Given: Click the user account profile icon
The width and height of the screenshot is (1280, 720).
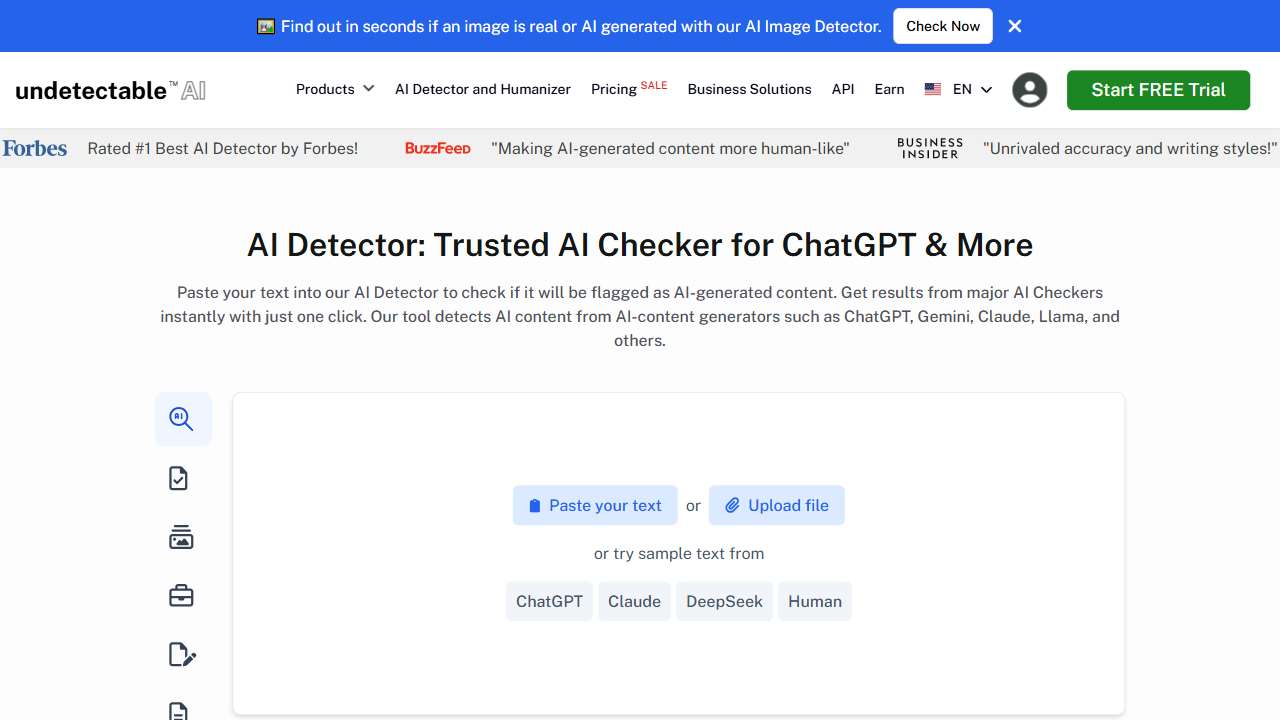Looking at the screenshot, I should point(1029,89).
